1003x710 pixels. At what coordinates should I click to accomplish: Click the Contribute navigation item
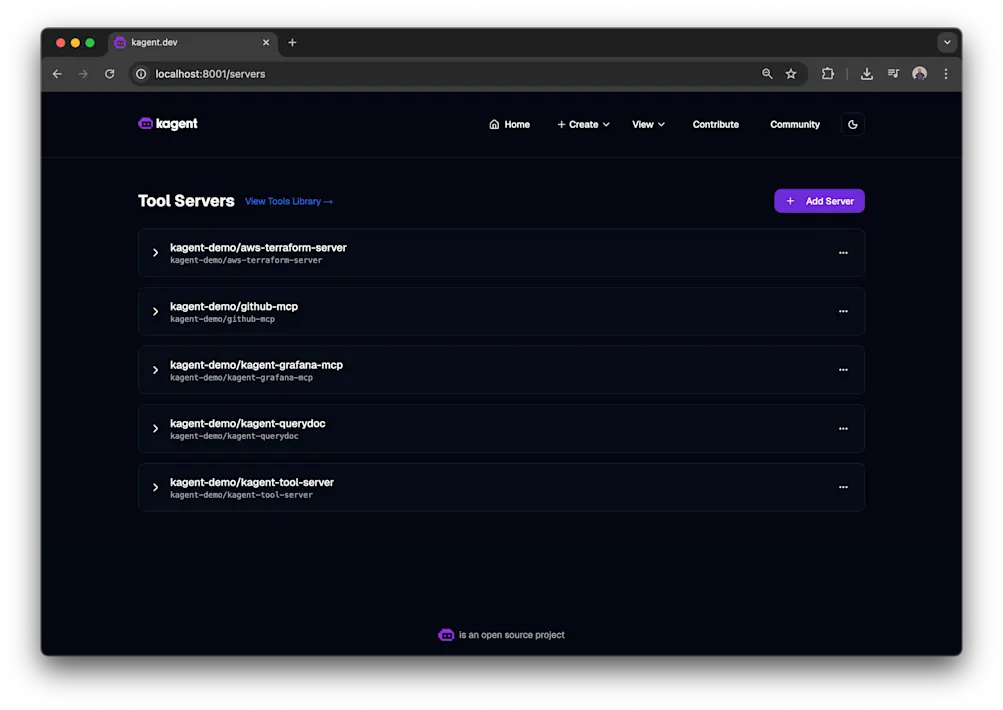(x=715, y=124)
